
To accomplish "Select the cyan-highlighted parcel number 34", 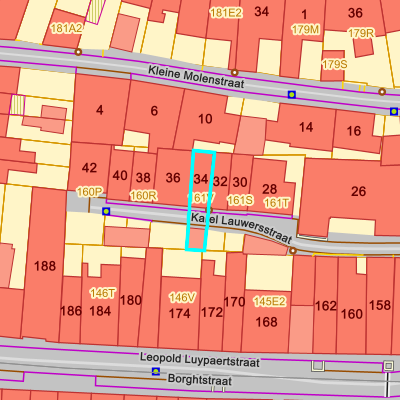I will point(201,179).
